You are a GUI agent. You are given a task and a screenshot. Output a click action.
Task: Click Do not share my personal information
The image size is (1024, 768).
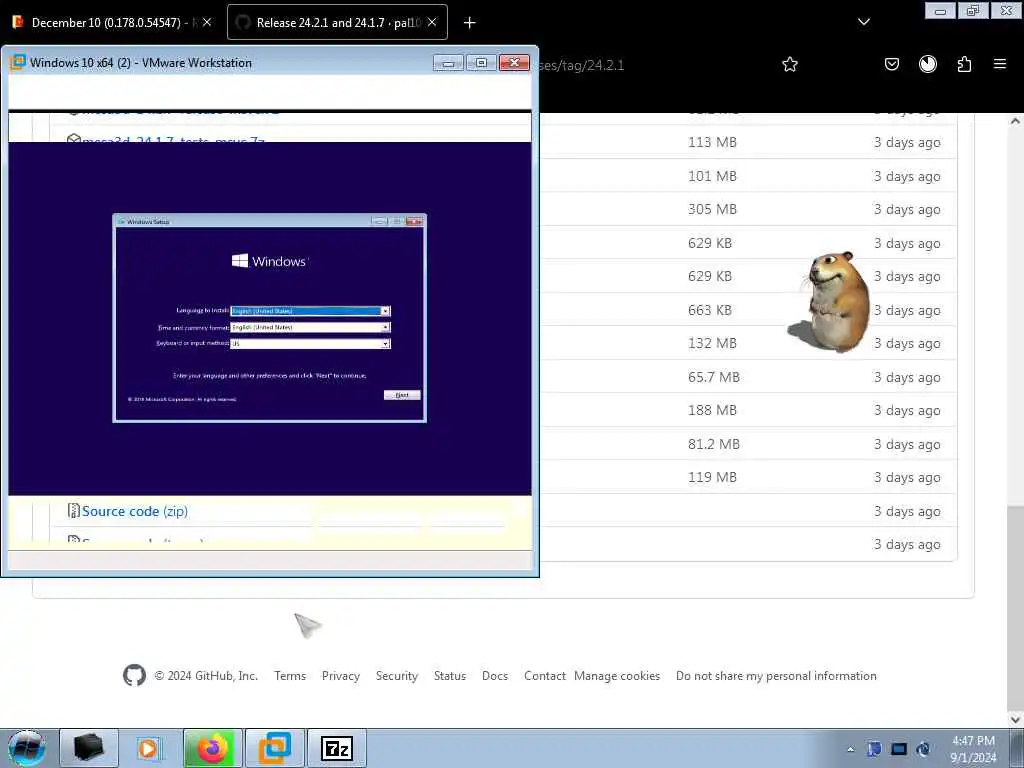pyautogui.click(x=776, y=676)
